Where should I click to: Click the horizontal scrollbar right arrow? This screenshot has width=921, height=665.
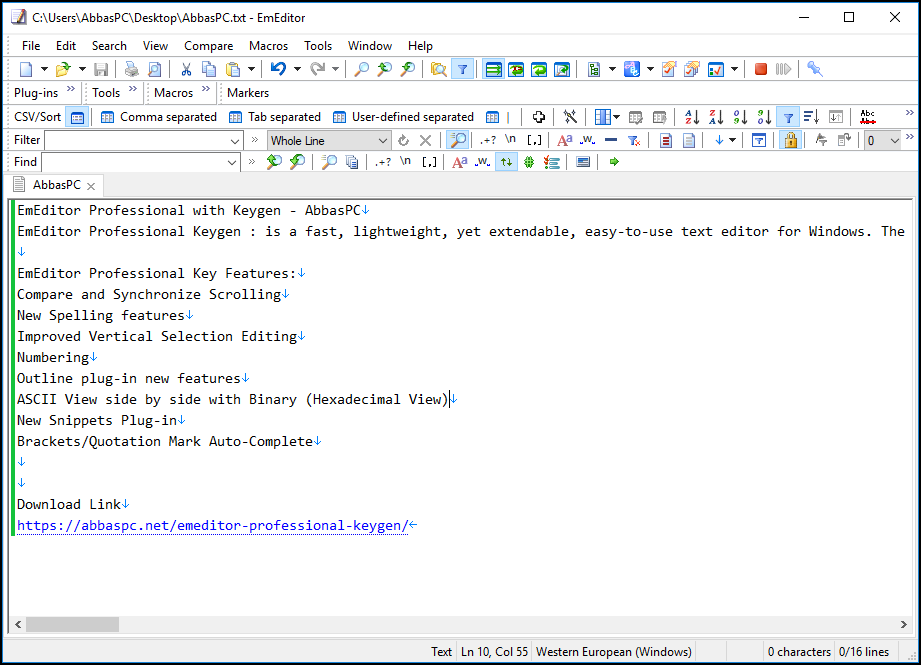click(x=903, y=624)
